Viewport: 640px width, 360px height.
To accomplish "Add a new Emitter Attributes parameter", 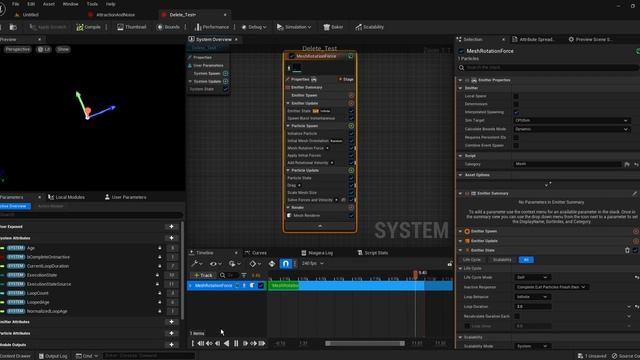I will click(171, 322).
